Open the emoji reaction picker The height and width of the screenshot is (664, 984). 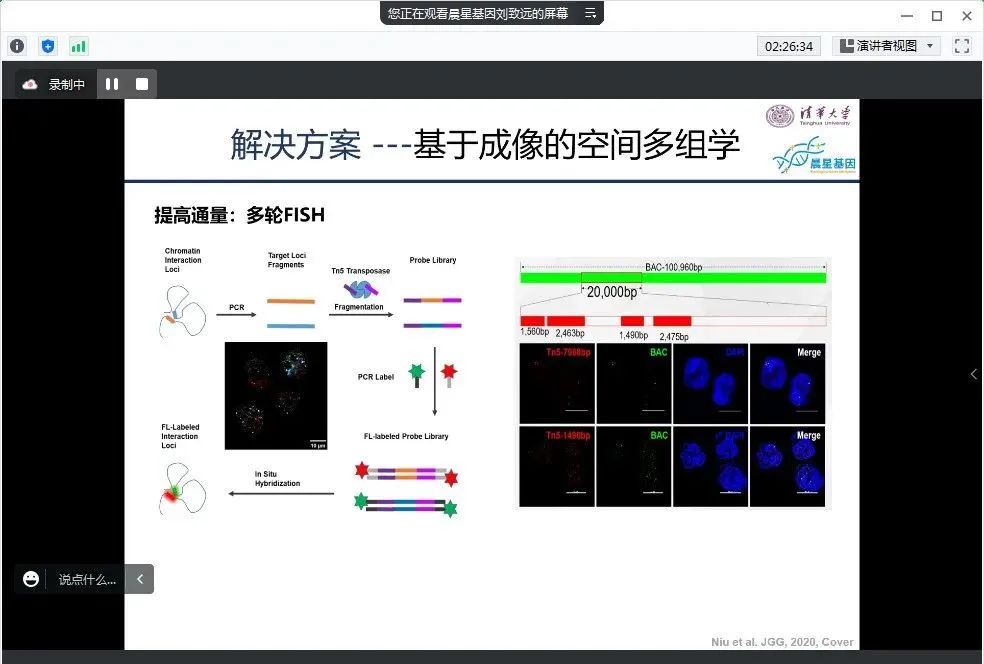(x=31, y=579)
